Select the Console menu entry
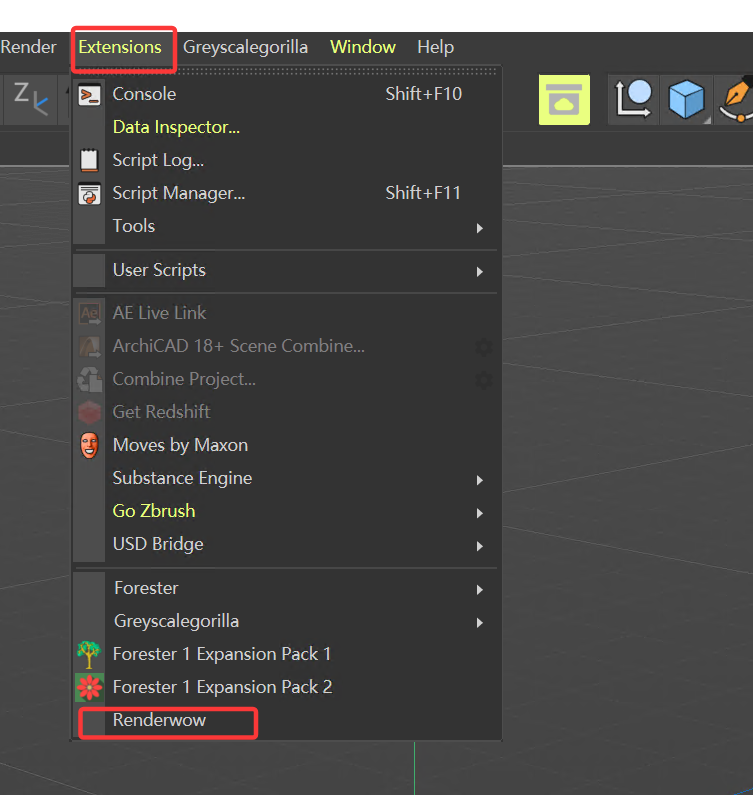 [287, 94]
